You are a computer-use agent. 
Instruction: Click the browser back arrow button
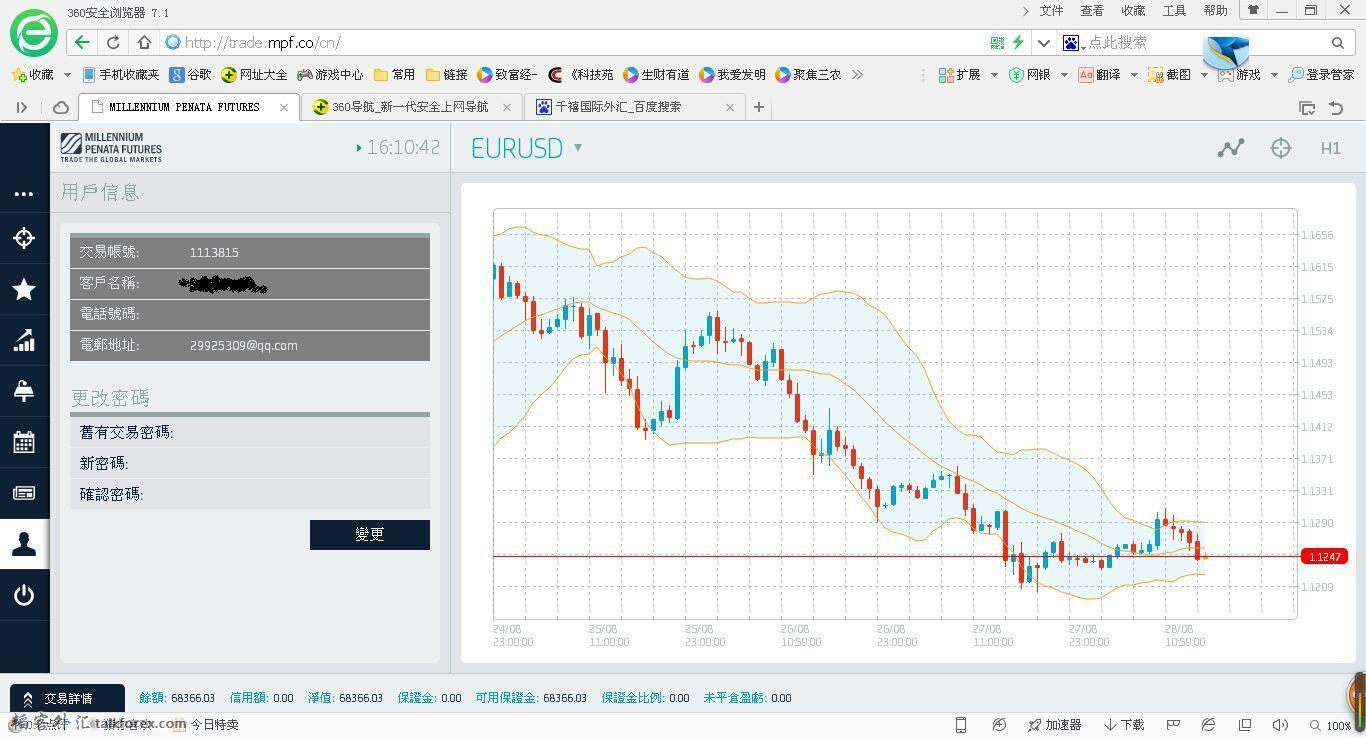[x=82, y=42]
